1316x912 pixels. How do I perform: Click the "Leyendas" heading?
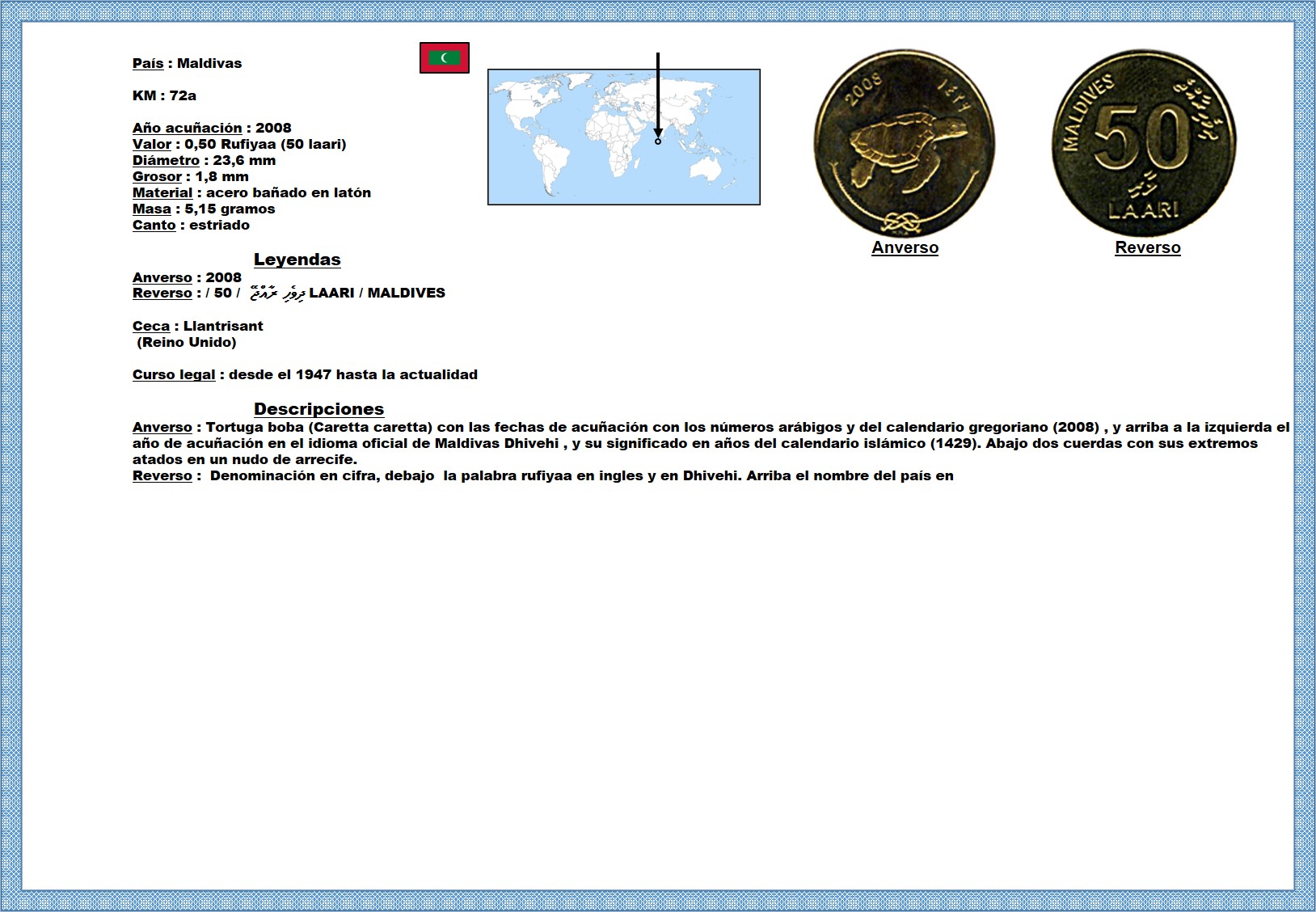click(x=297, y=260)
